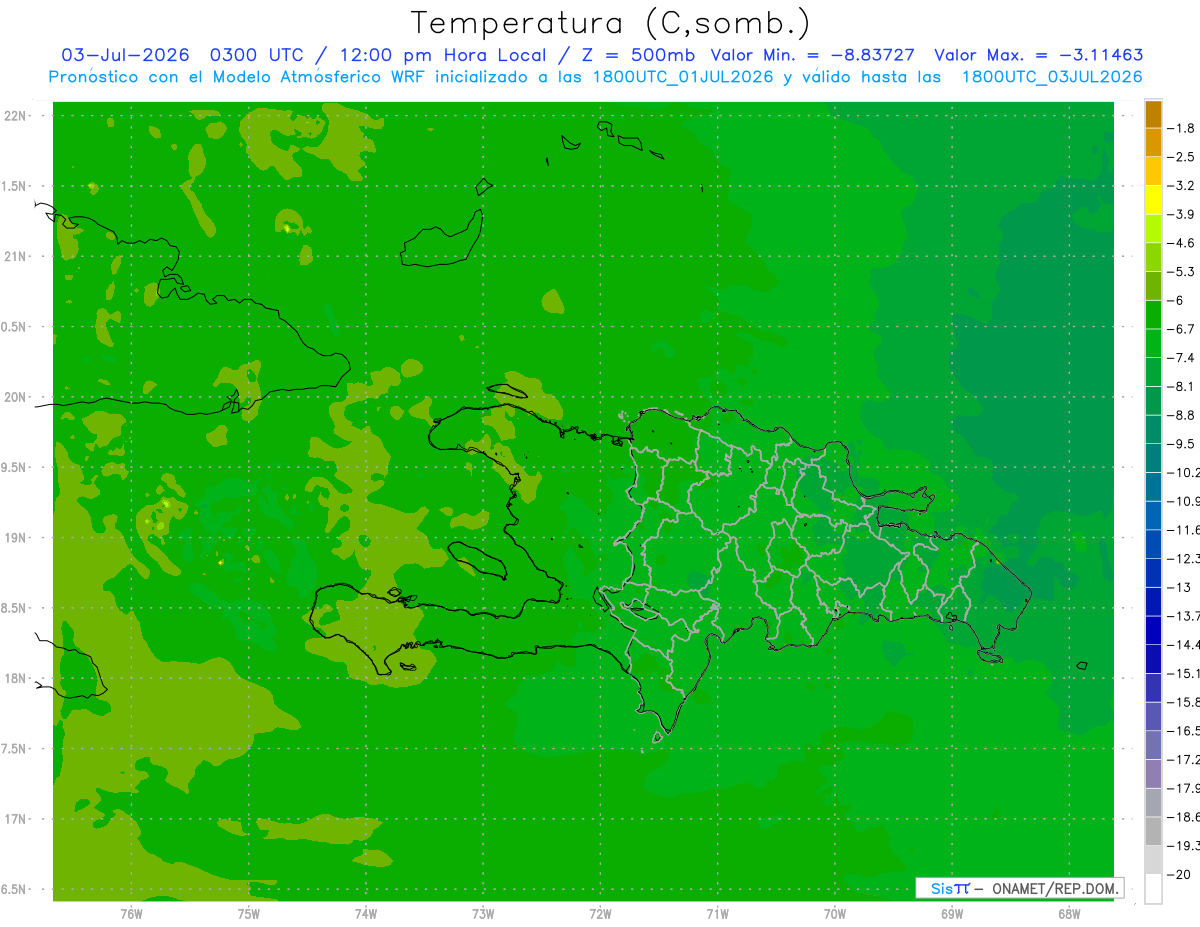Click the '18N' latitude axis label

click(x=15, y=678)
